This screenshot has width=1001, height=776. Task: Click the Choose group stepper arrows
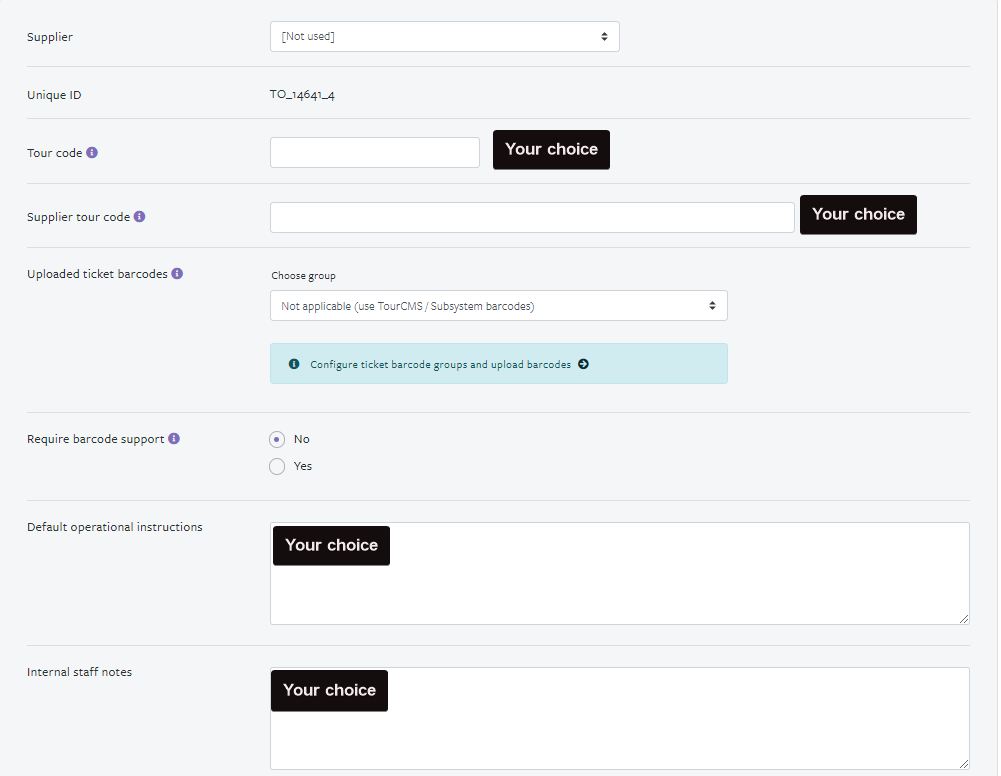tap(712, 305)
